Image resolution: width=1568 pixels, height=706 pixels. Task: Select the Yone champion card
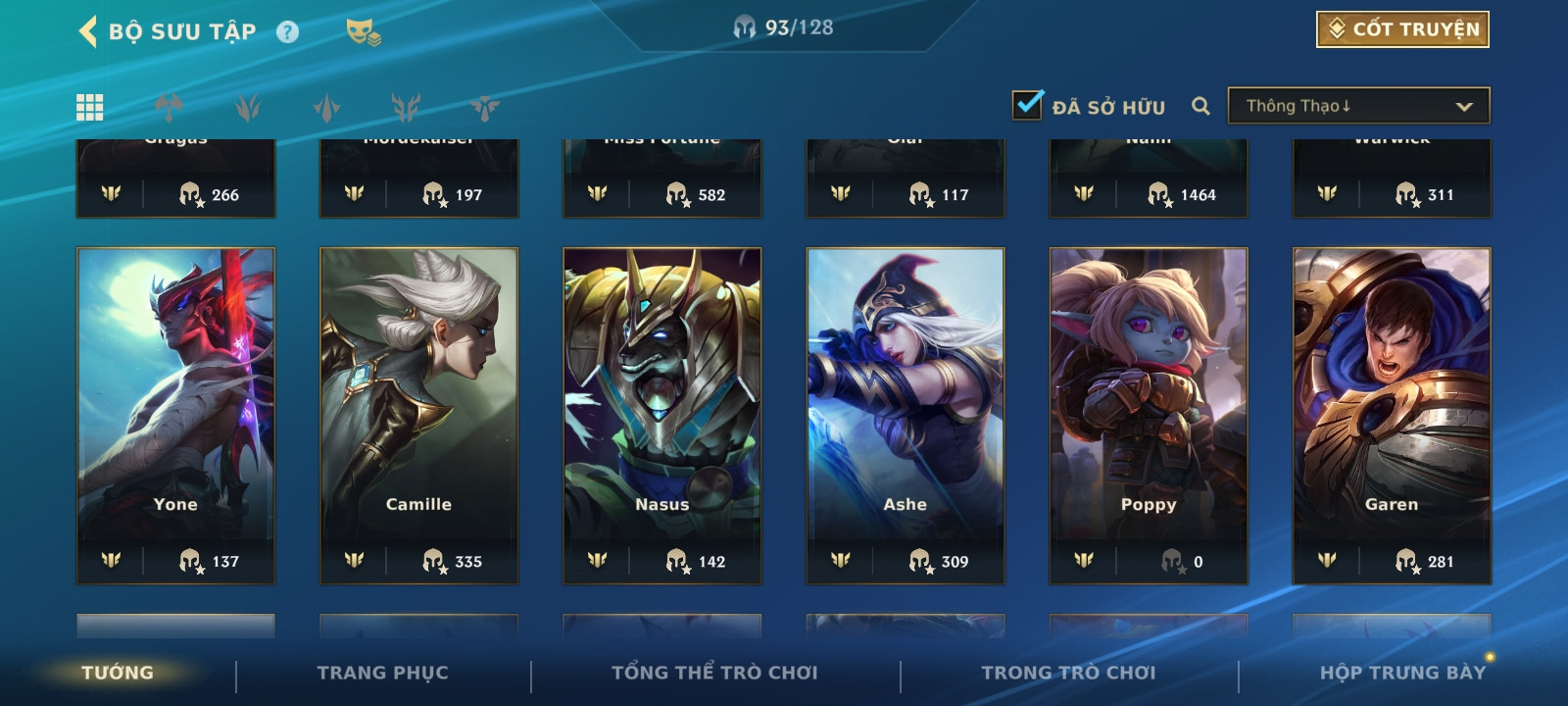pos(176,416)
